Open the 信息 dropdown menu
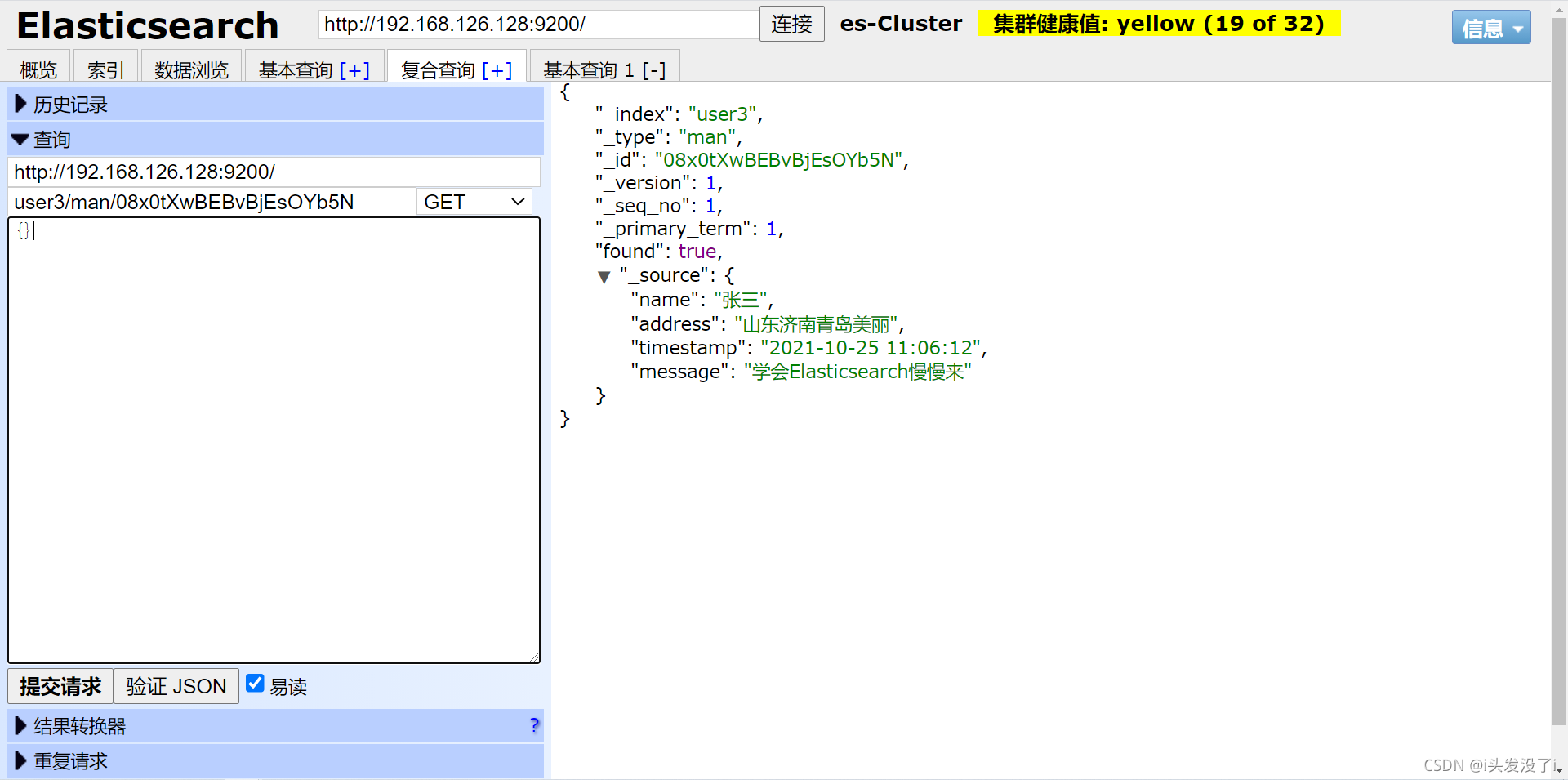Viewport: 1568px width, 780px height. (1491, 28)
